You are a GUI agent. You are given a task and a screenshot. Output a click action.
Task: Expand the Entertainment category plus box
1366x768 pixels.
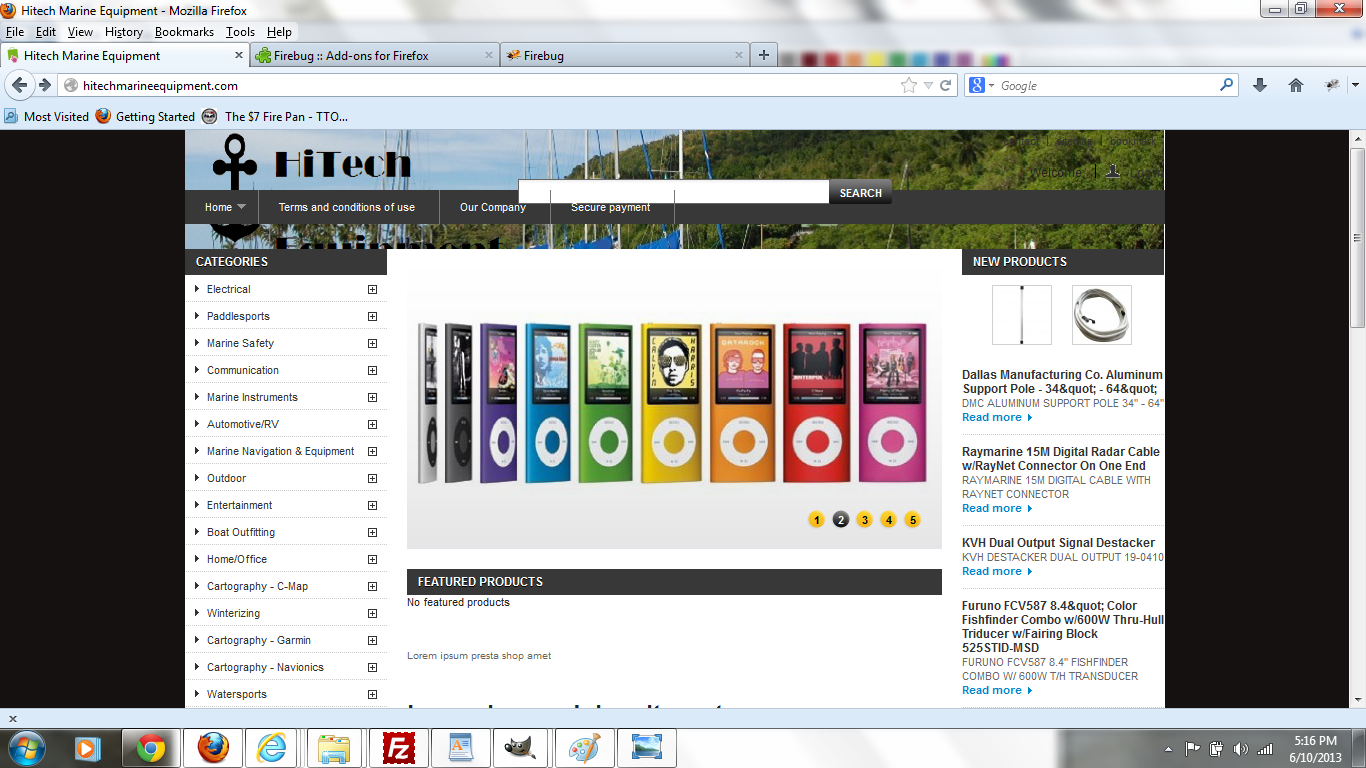(372, 505)
